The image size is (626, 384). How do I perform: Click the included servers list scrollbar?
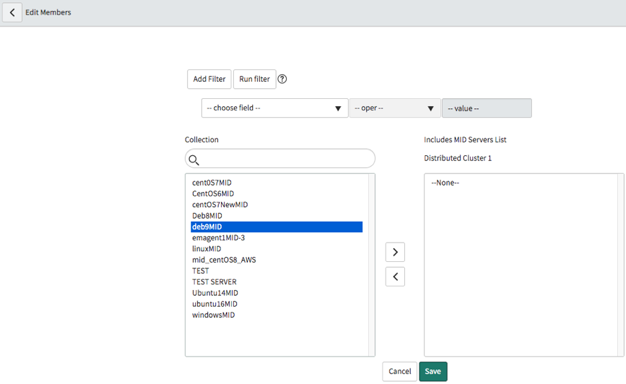pos(620,265)
